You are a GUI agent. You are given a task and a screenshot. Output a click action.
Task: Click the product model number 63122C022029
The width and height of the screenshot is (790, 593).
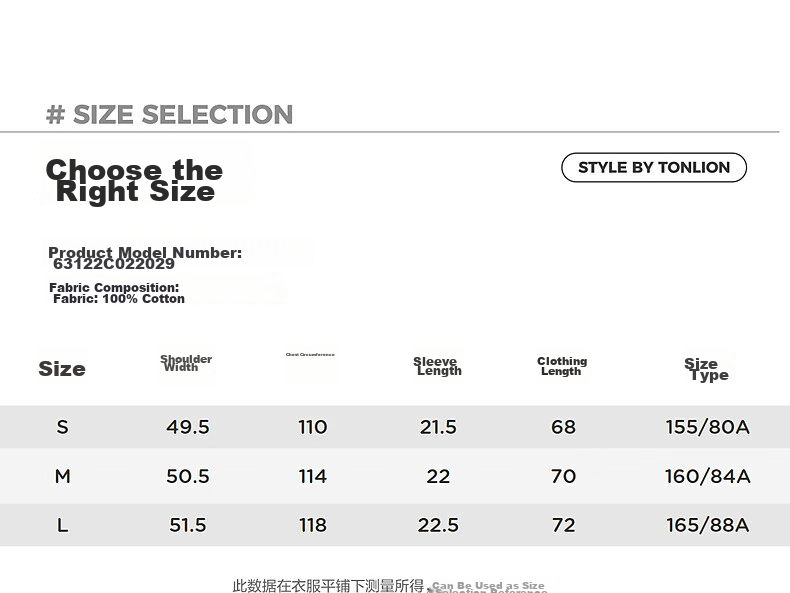coord(114,264)
